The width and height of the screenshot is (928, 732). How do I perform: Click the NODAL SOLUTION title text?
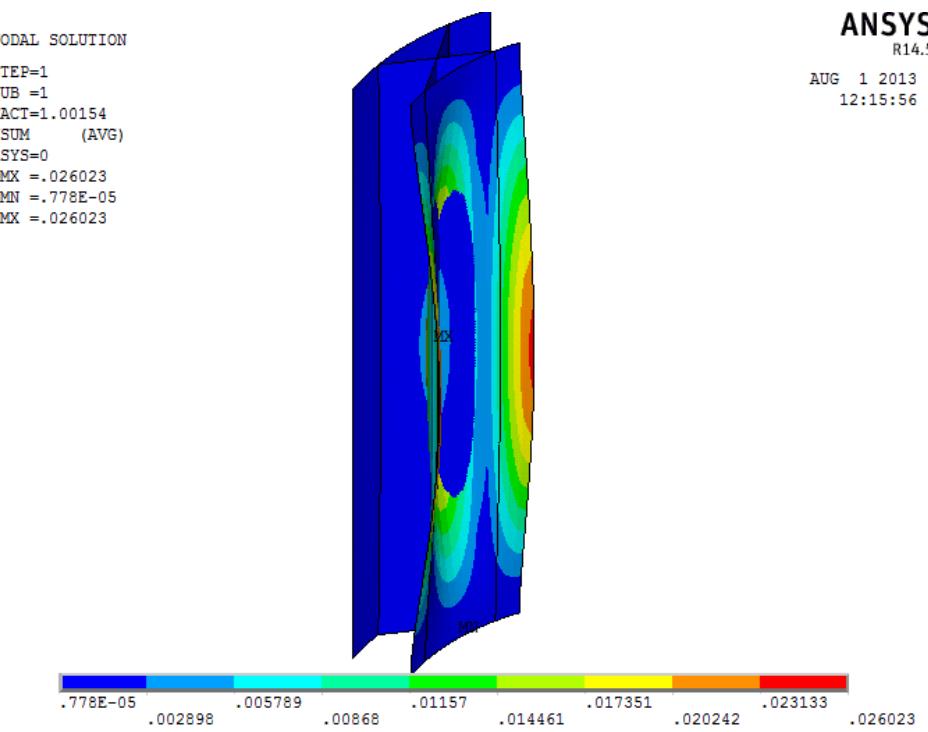(63, 40)
